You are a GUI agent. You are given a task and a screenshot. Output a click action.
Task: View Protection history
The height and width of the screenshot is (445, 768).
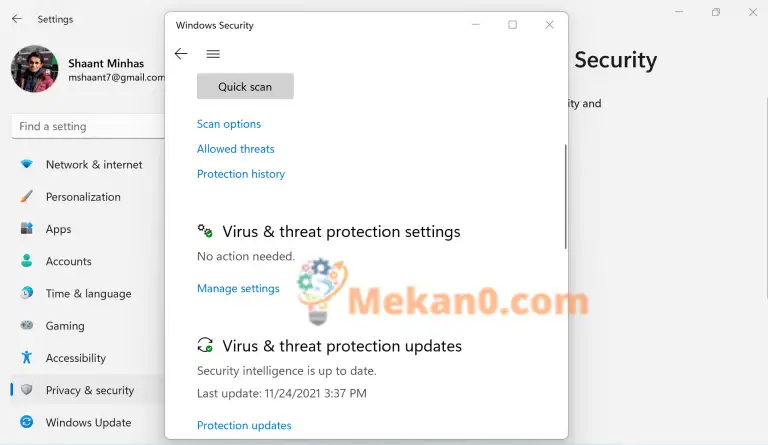(x=241, y=174)
